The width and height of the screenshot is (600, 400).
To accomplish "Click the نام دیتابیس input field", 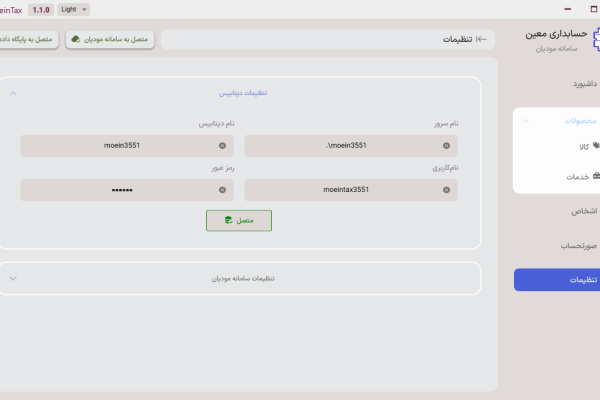I will [127, 145].
